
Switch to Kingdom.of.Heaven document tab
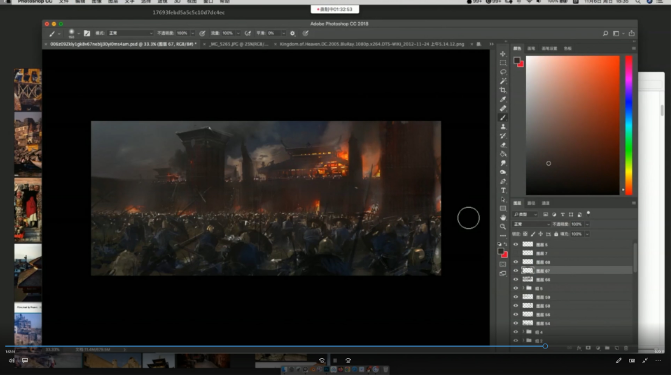372,44
